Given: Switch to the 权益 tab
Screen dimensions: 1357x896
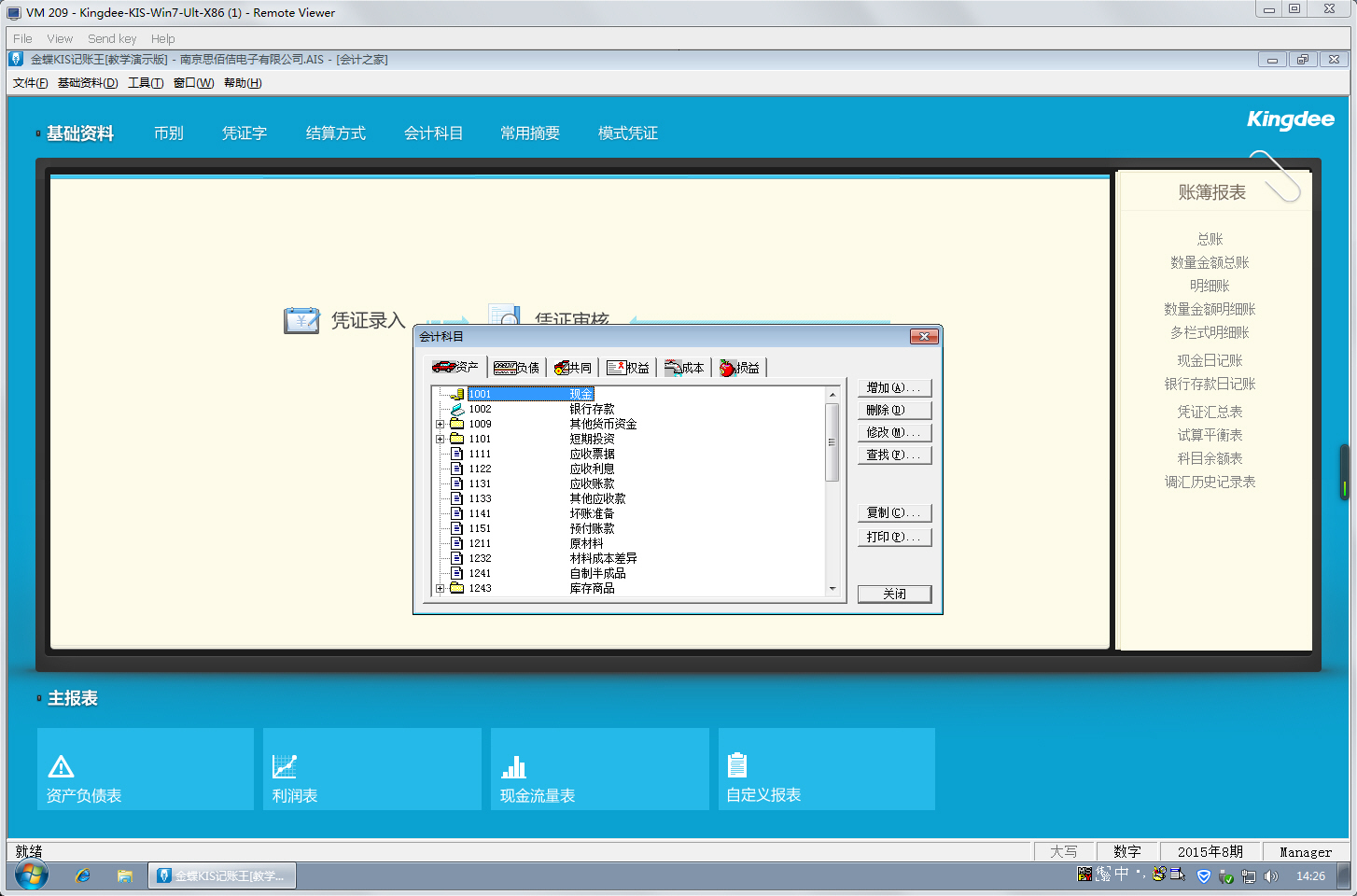Looking at the screenshot, I should pos(628,368).
